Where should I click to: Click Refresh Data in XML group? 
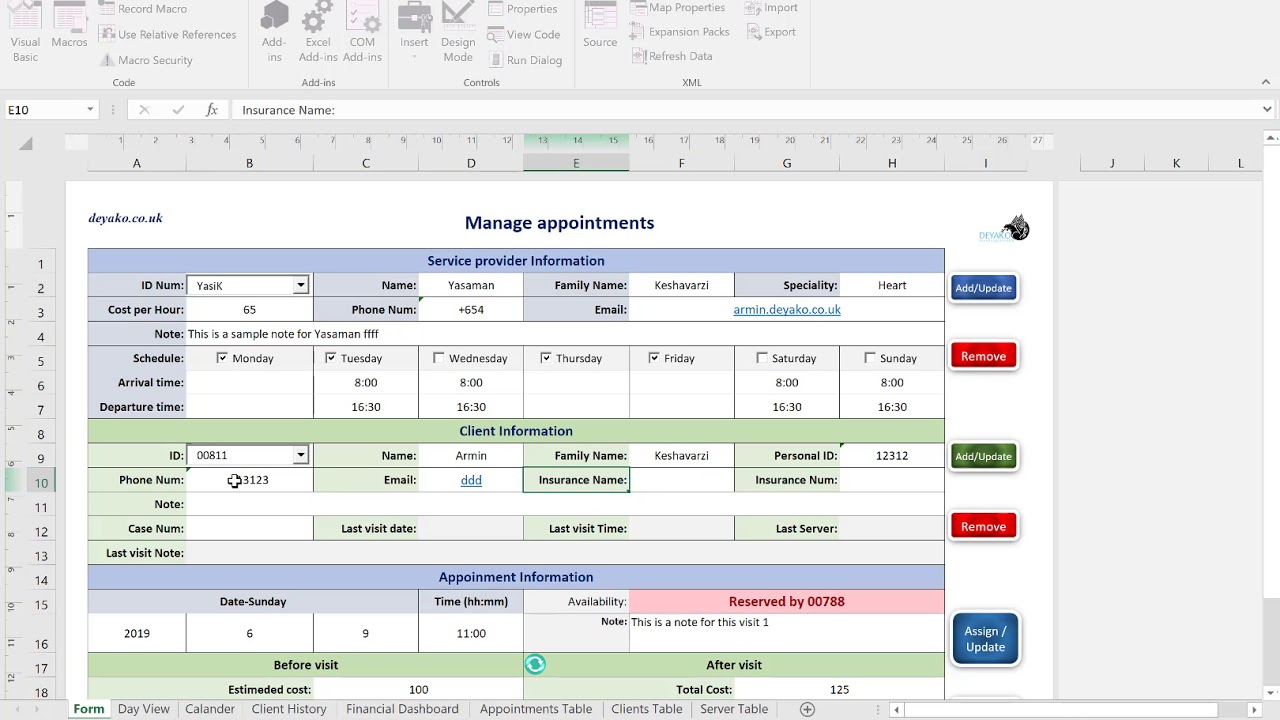click(672, 56)
